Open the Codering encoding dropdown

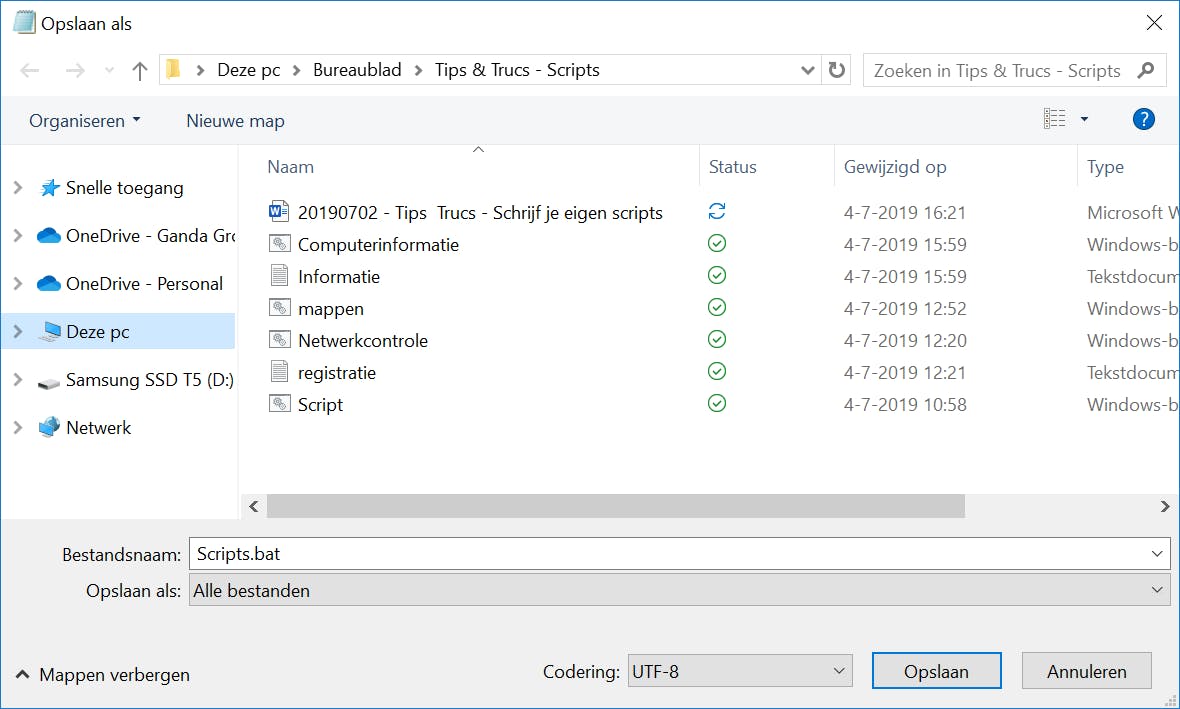pos(740,672)
